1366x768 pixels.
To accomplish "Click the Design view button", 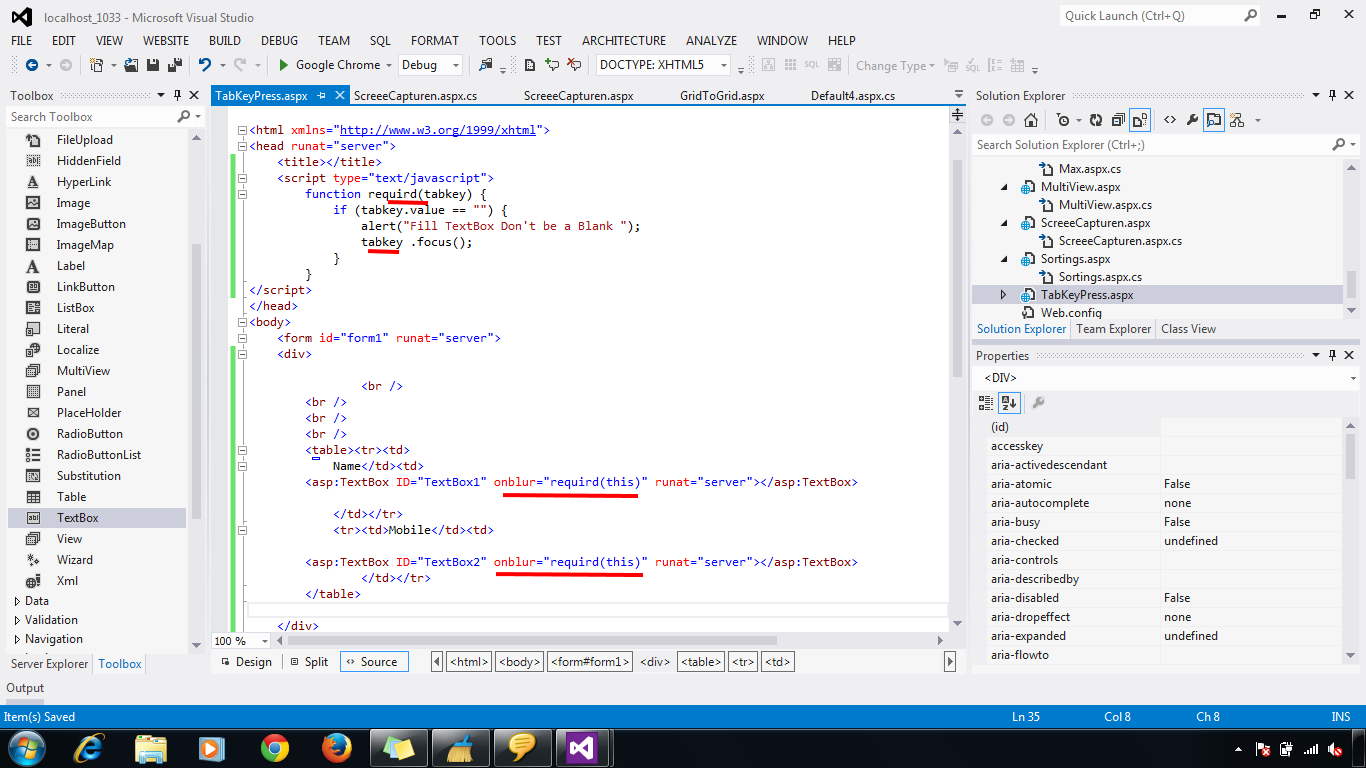I will point(246,661).
